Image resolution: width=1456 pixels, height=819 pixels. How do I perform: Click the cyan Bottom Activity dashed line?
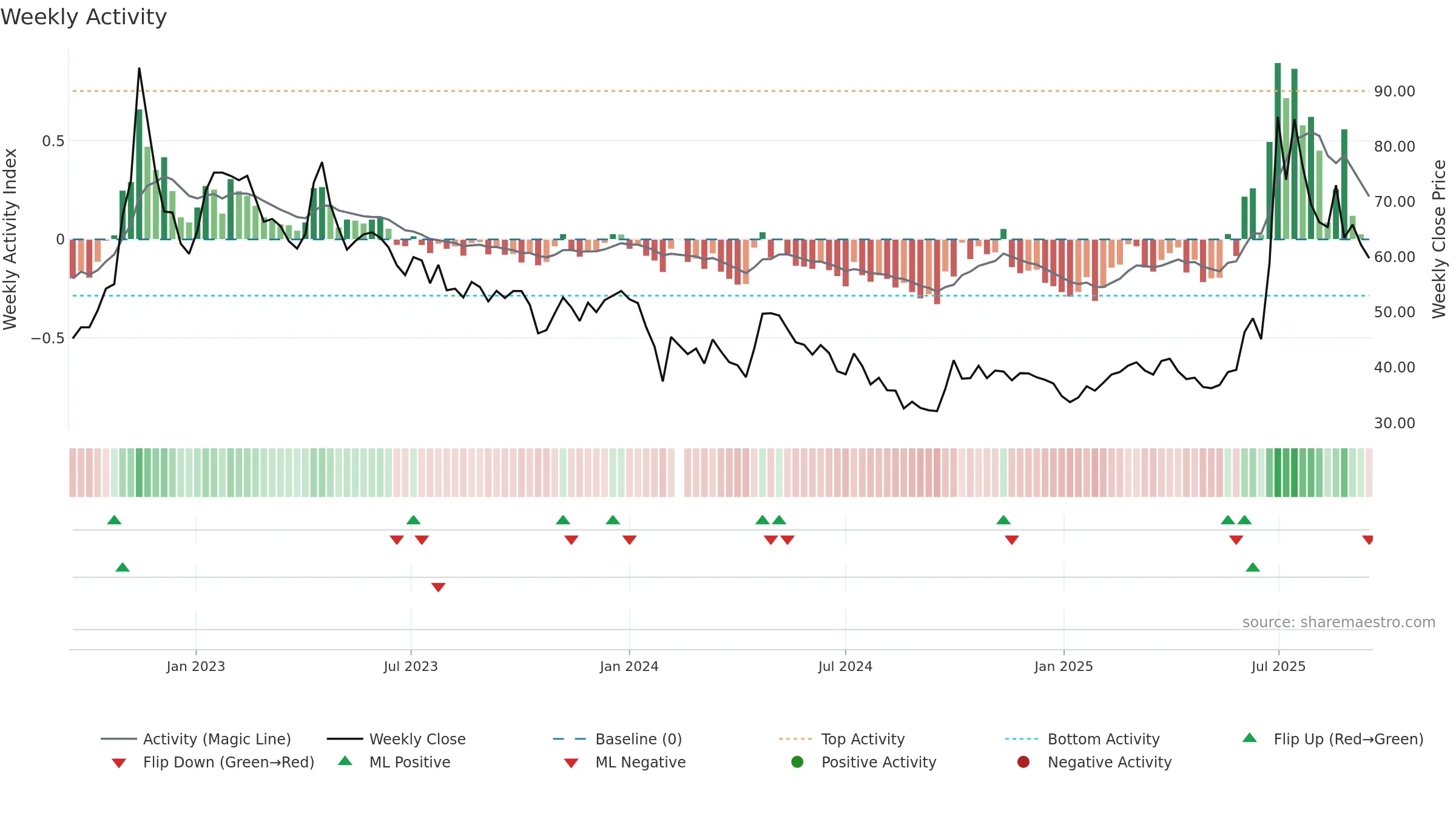(x=720, y=296)
